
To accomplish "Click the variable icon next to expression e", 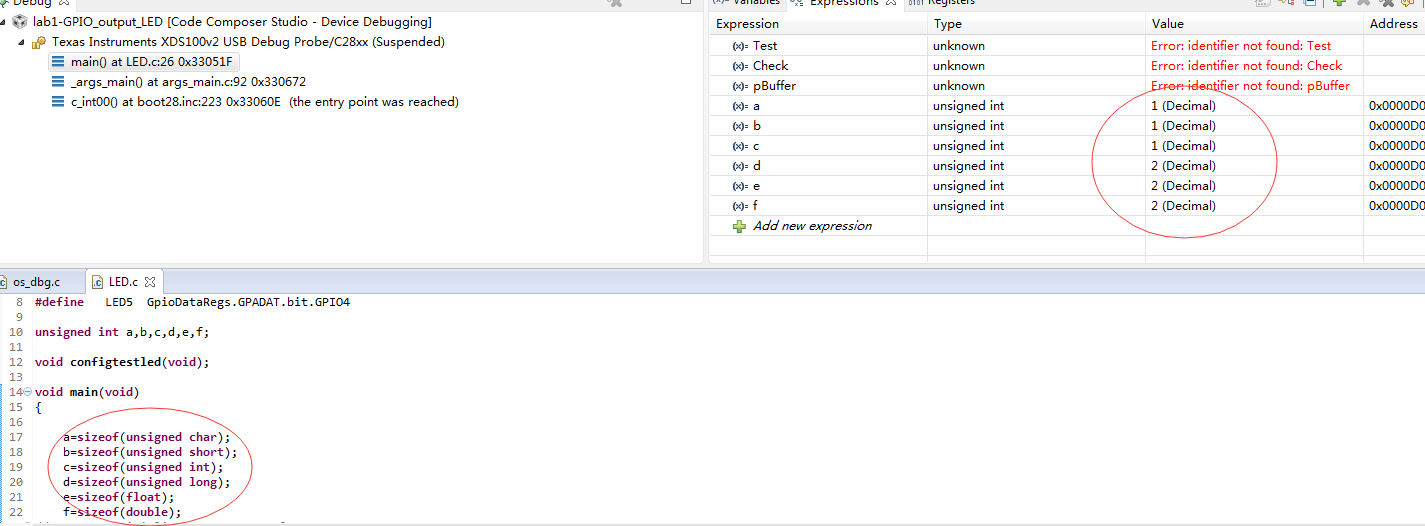I will click(740, 186).
